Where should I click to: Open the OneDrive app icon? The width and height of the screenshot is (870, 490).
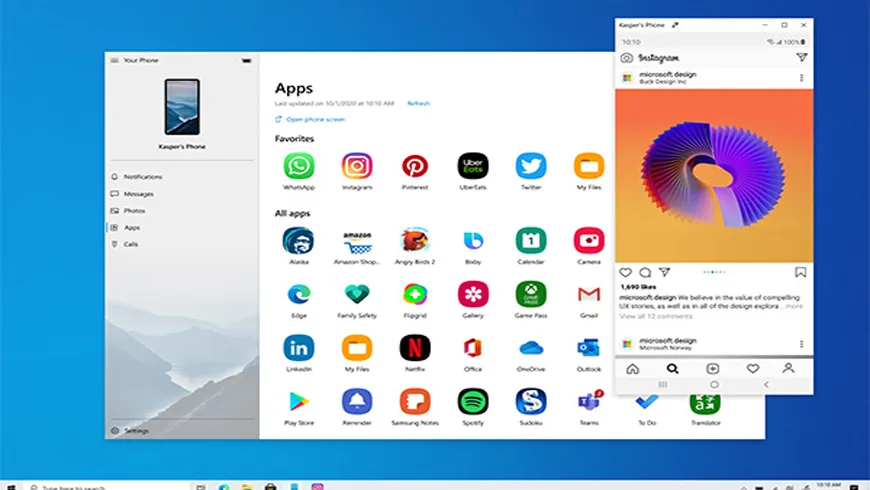pyautogui.click(x=531, y=348)
